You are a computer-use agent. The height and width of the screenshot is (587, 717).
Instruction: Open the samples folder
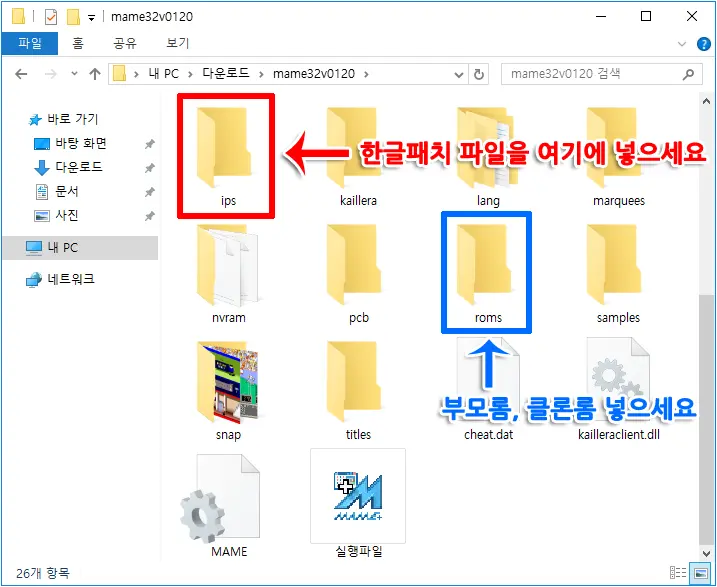[x=618, y=273]
